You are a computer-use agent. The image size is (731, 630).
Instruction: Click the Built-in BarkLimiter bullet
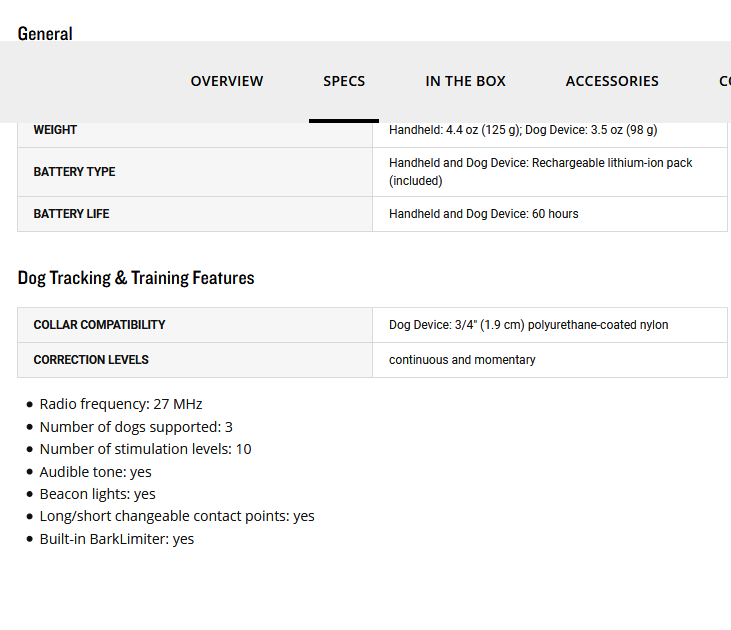(x=117, y=539)
